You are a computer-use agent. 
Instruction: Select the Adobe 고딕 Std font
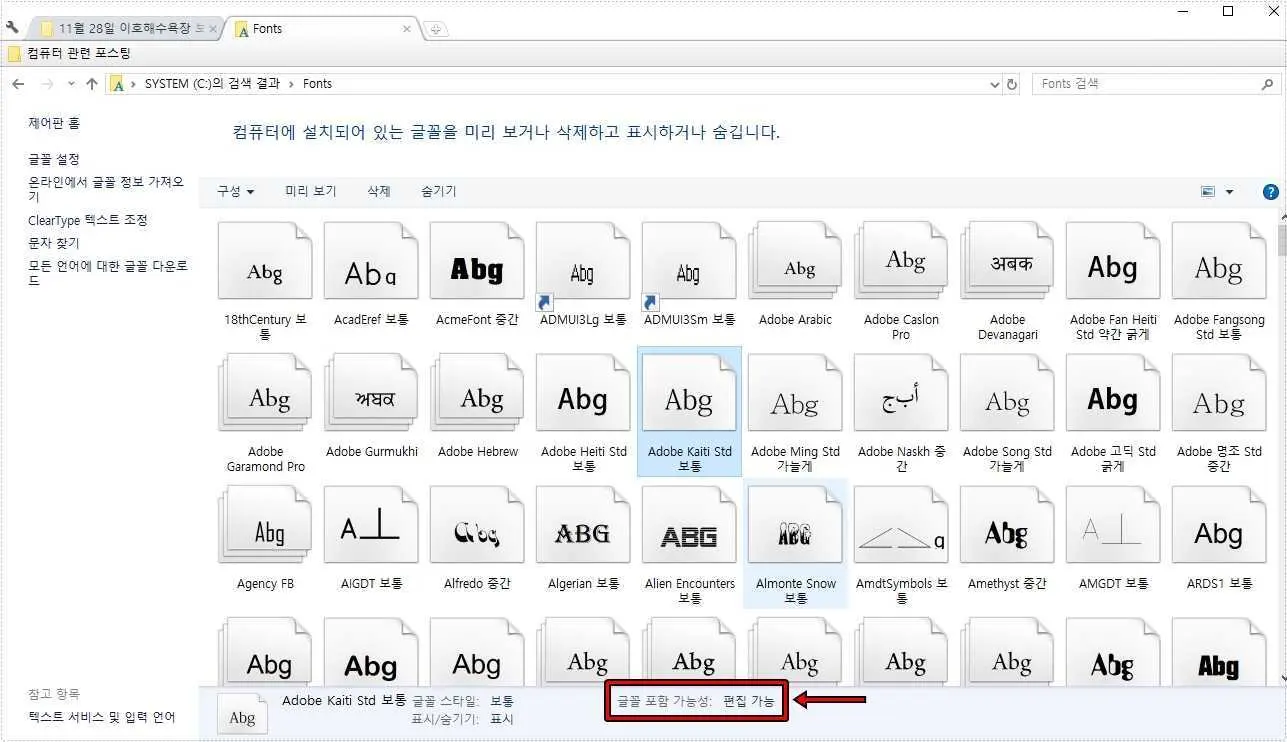click(1113, 393)
